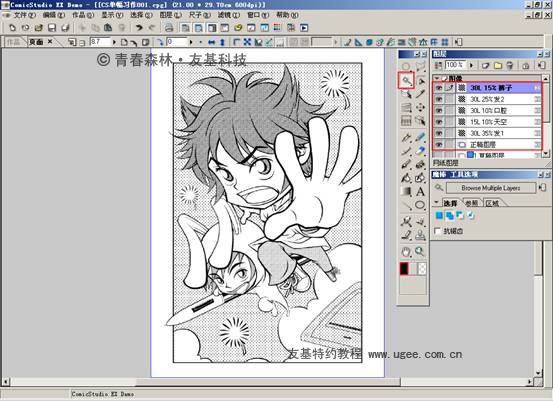Viewport: 553px width, 401px height.
Task: Click the layer opacity field 100%
Action: [455, 65]
